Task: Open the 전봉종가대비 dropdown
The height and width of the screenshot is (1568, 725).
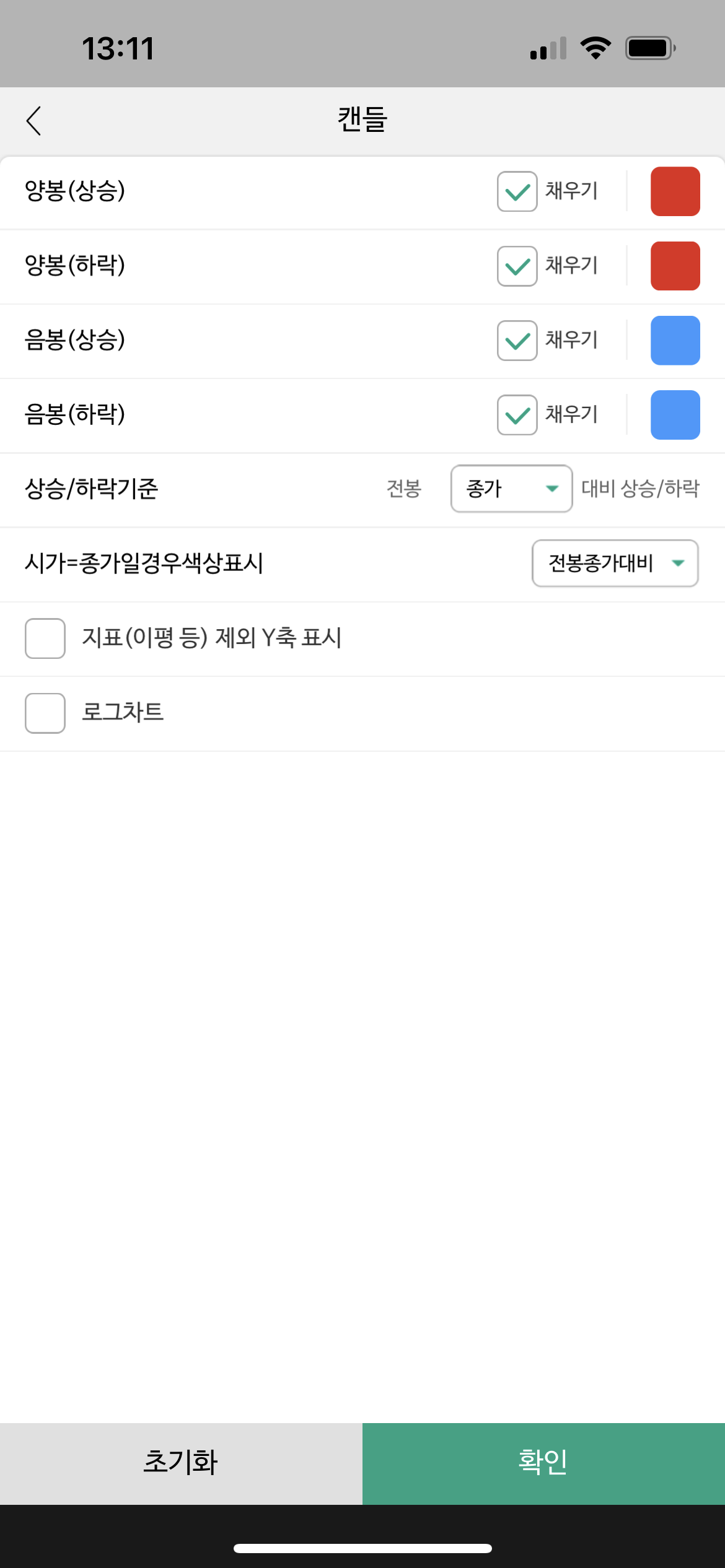Action: [x=615, y=563]
